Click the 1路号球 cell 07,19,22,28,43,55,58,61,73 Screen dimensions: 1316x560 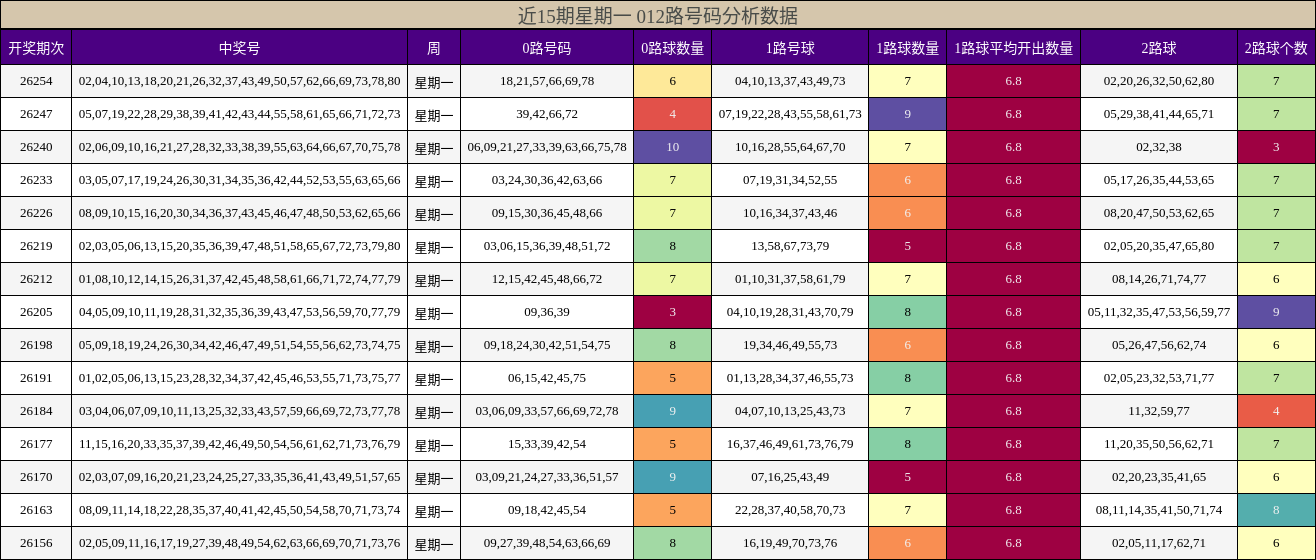790,114
